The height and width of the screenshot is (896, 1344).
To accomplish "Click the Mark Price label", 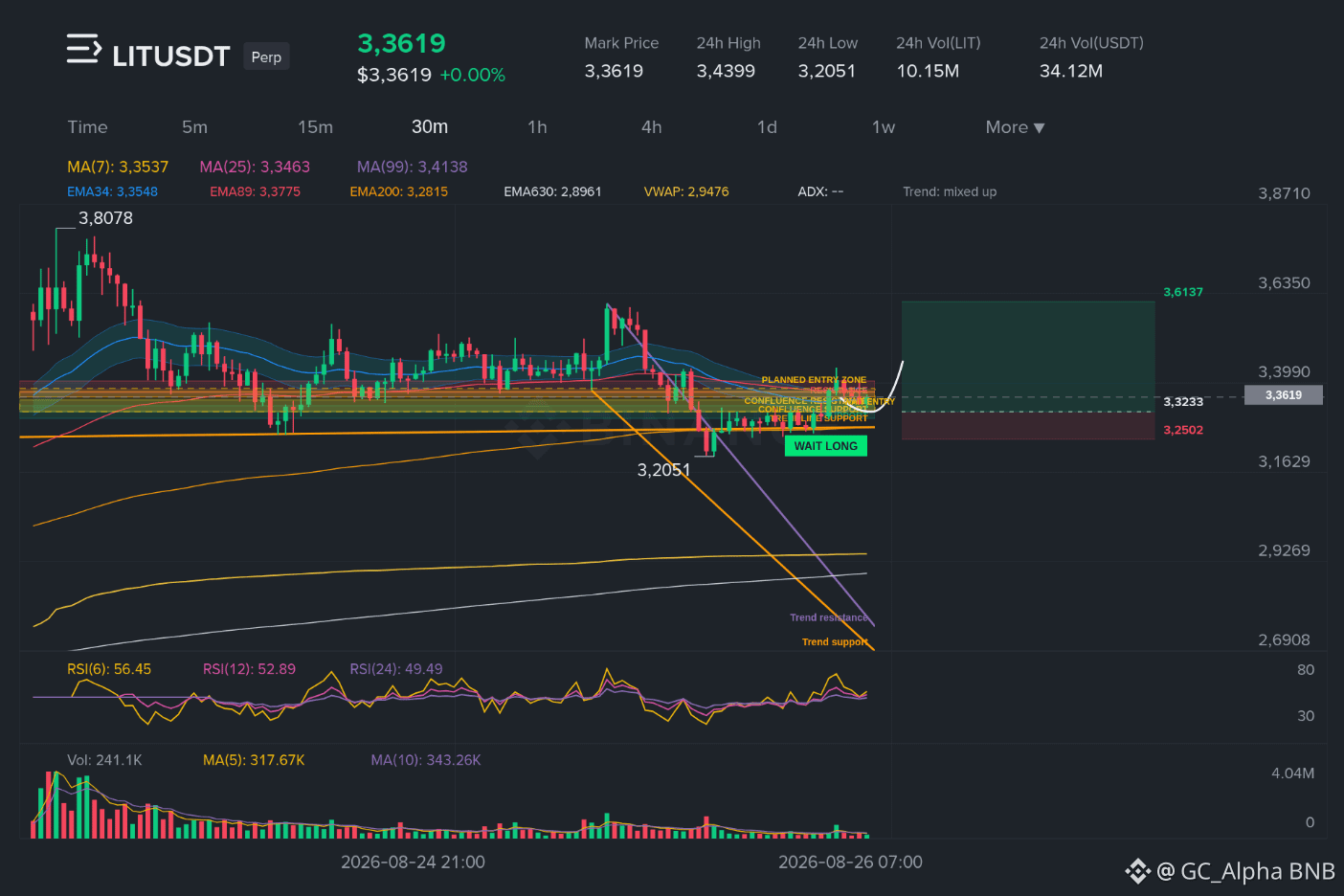I will coord(621,43).
